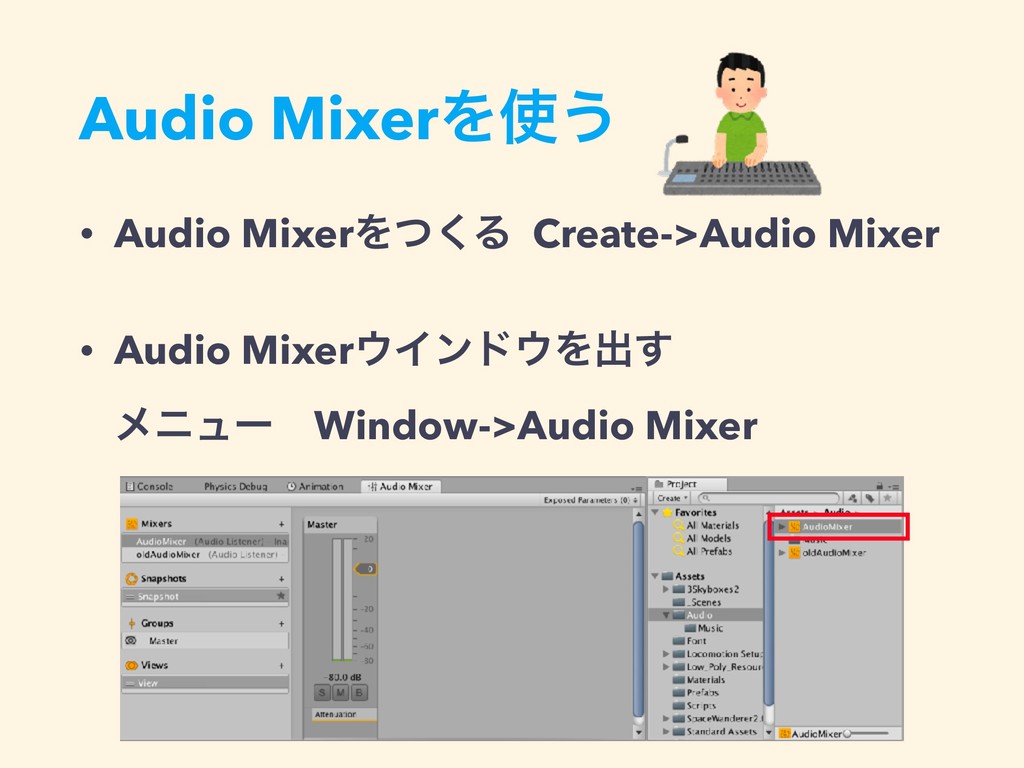Switch to the Console tab
Viewport: 1024px width, 768px height.
pos(150,487)
